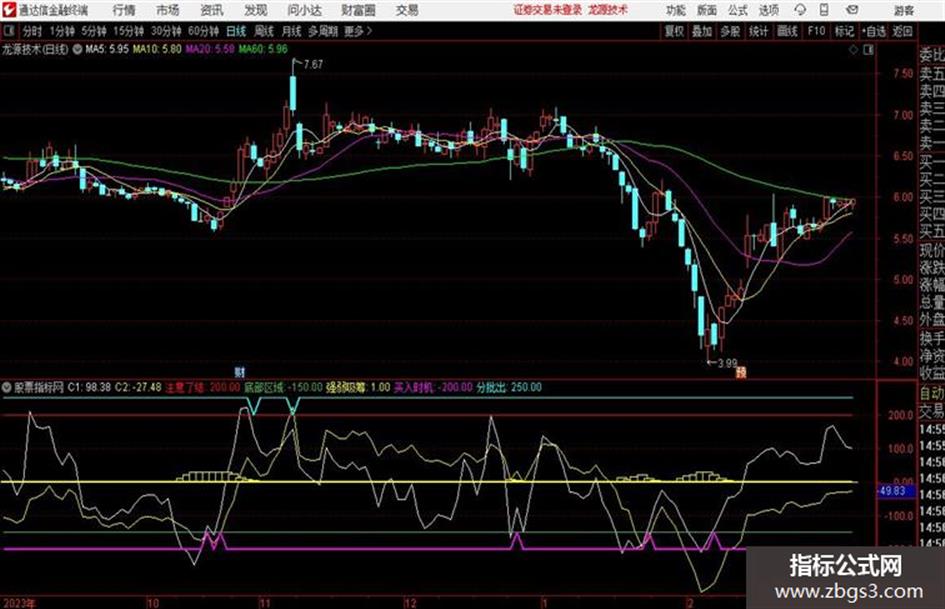
Task: Click the panel layout icon left of 分时
Action: coord(9,31)
